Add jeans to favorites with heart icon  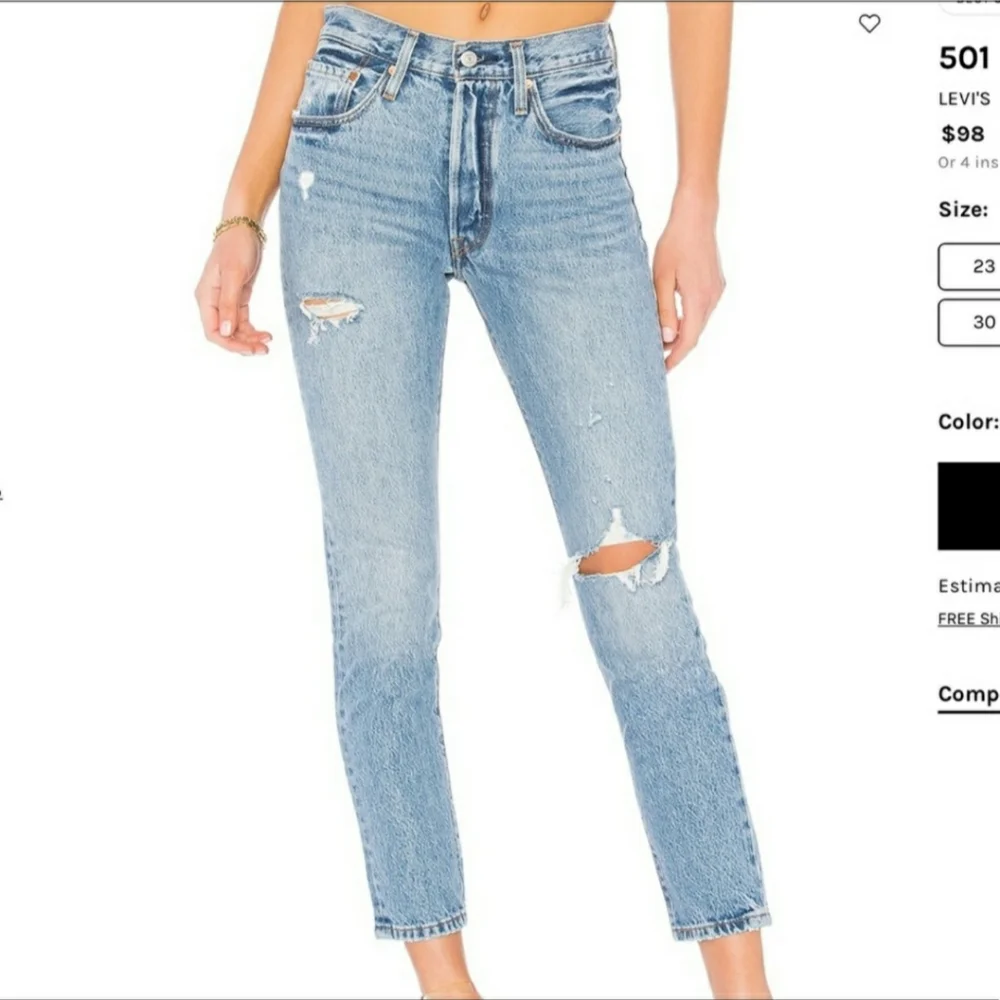(x=869, y=24)
